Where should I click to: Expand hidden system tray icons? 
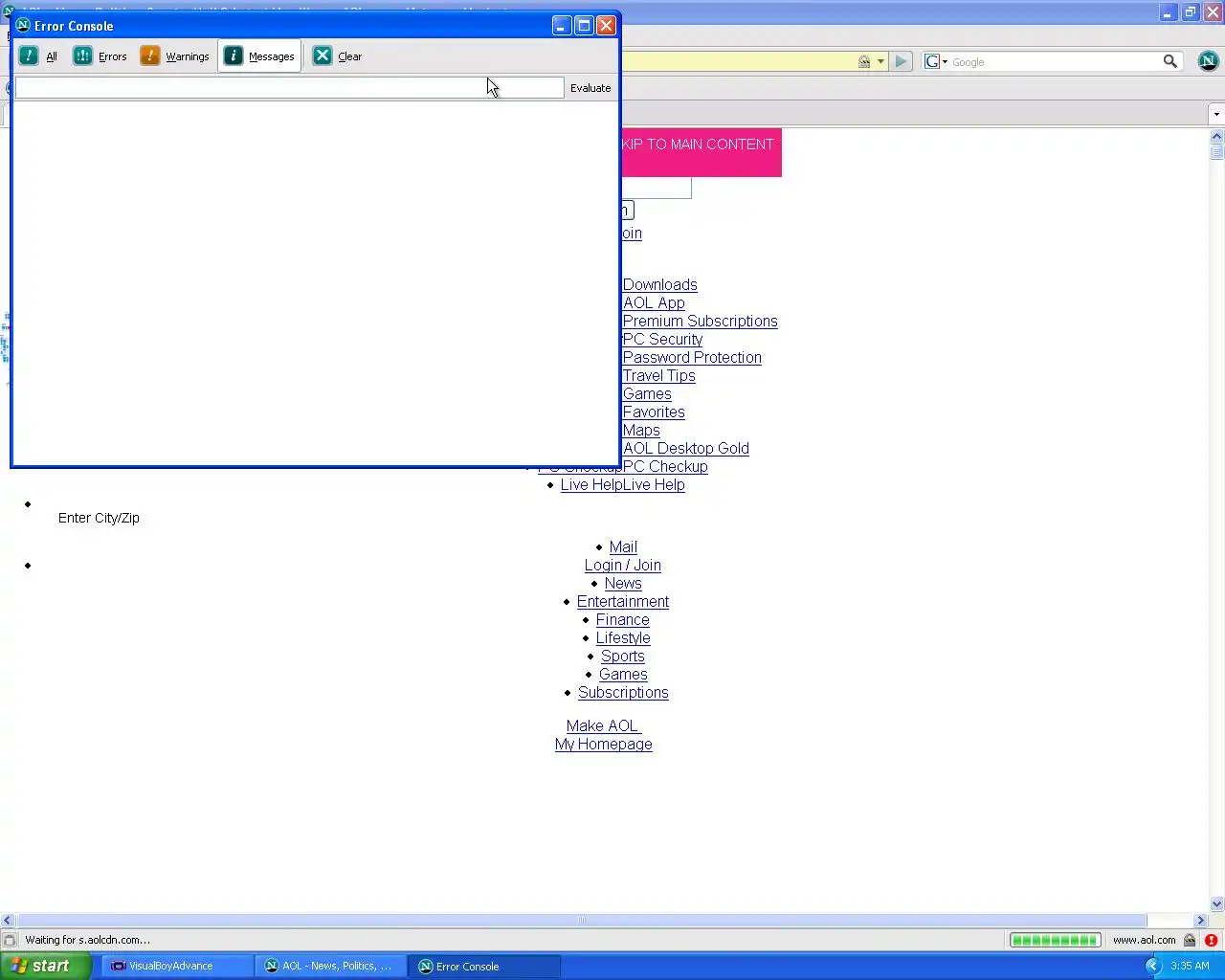tap(1152, 966)
